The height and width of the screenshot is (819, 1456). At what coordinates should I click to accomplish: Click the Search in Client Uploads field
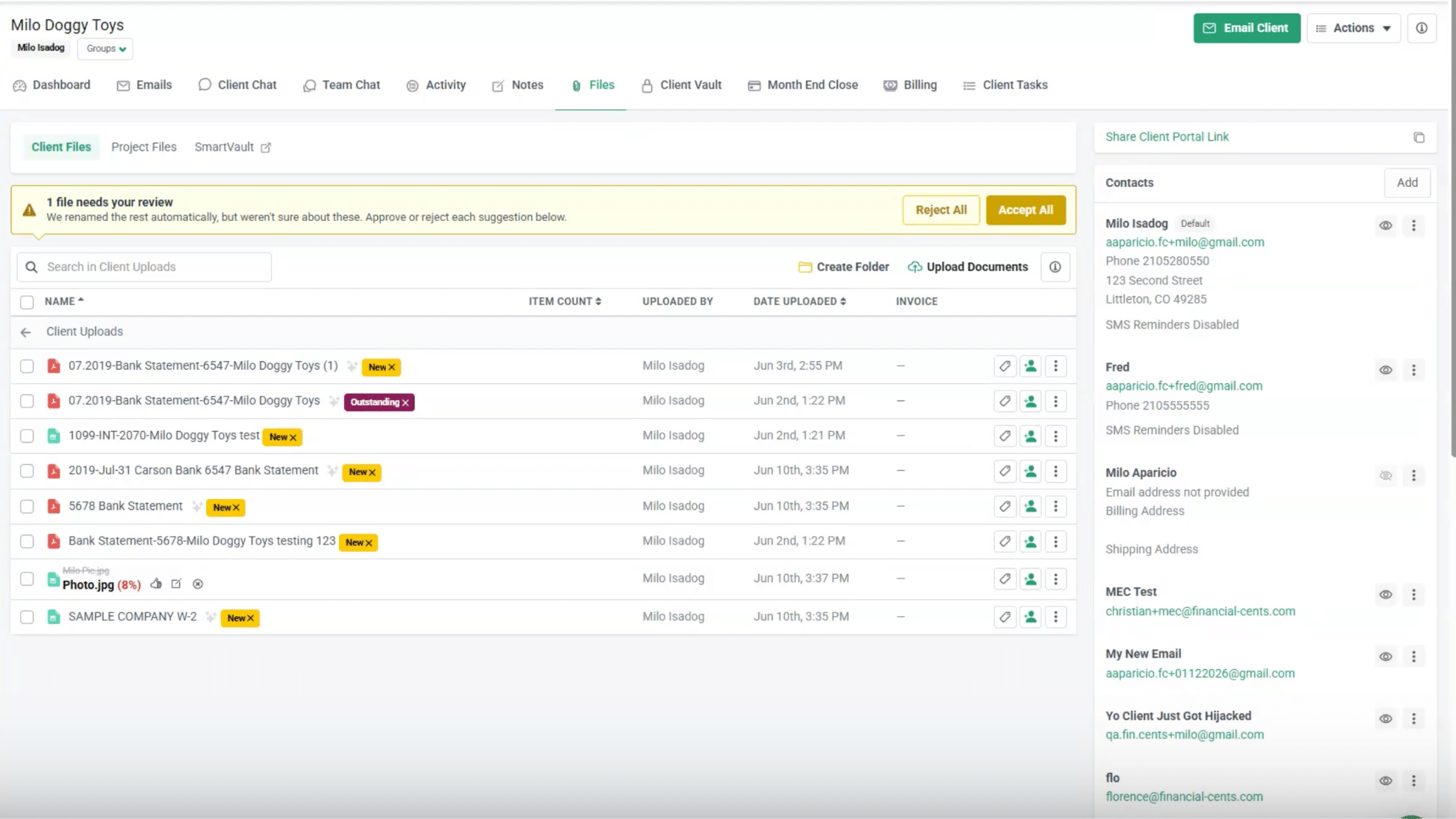click(144, 267)
